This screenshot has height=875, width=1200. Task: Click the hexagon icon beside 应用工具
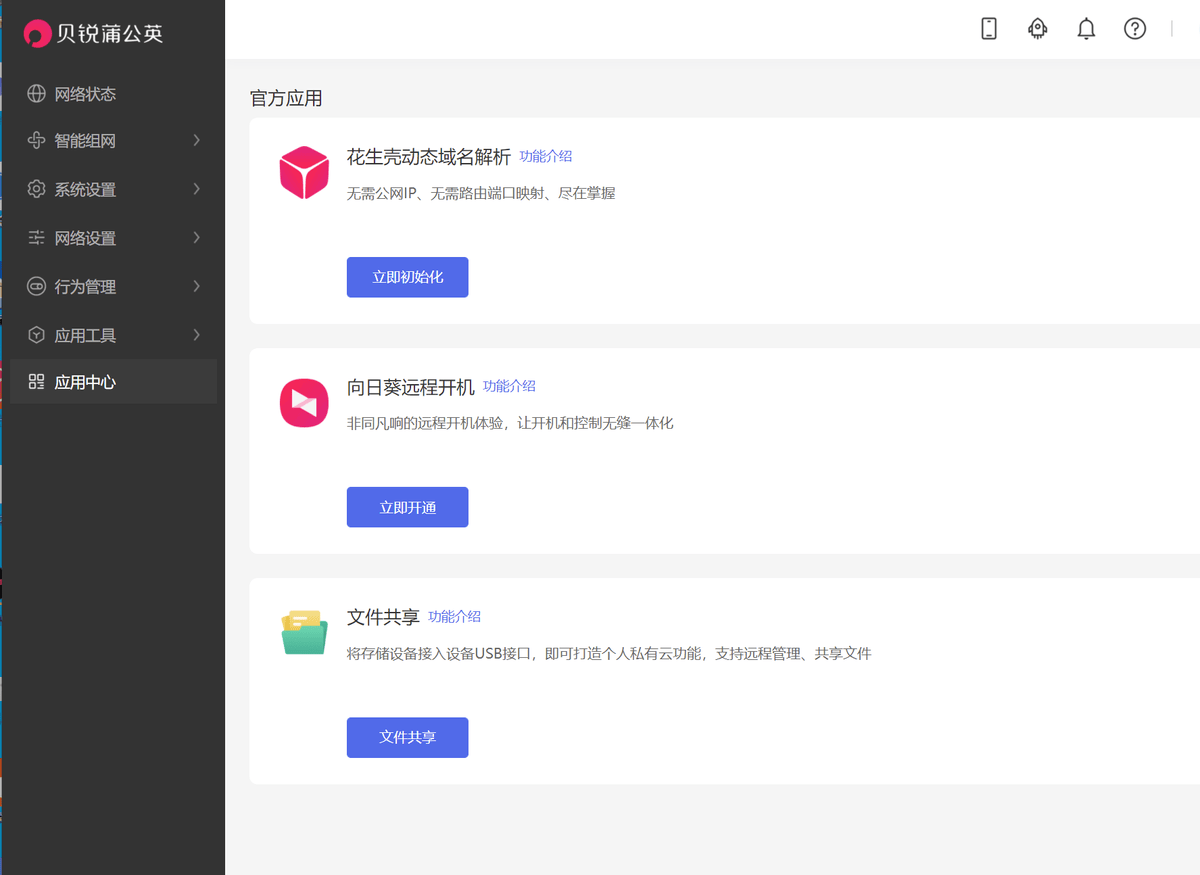click(37, 335)
